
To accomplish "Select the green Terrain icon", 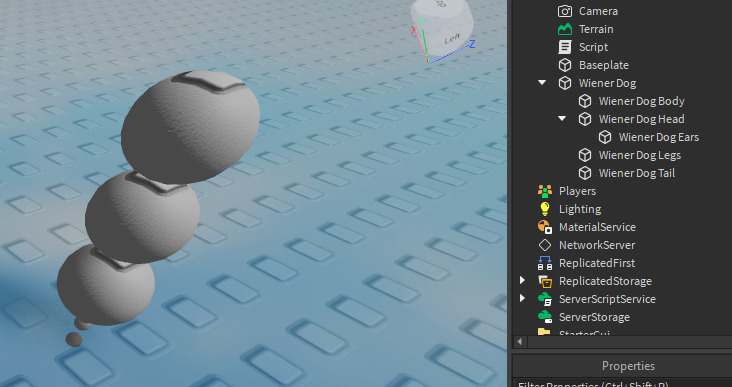I will click(x=565, y=29).
